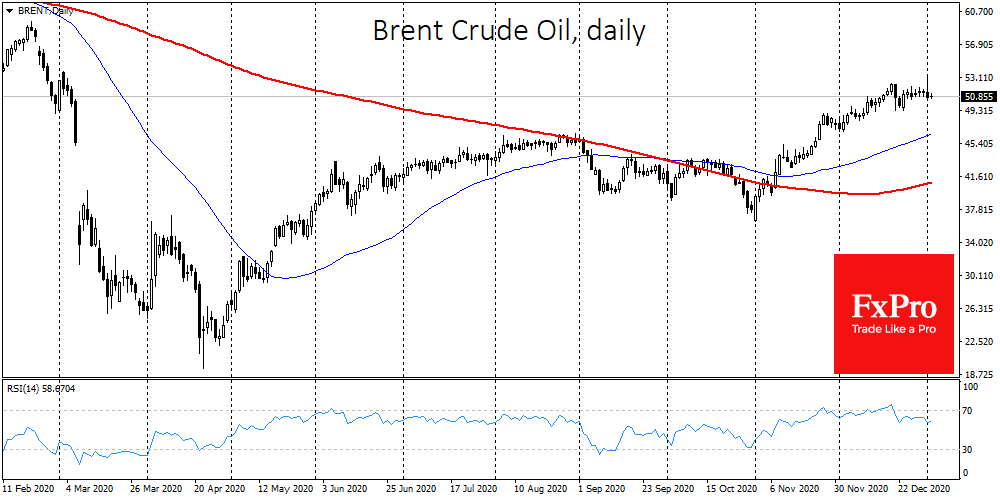
Task: Click the 26.315 price axis label
Action: coord(977,309)
